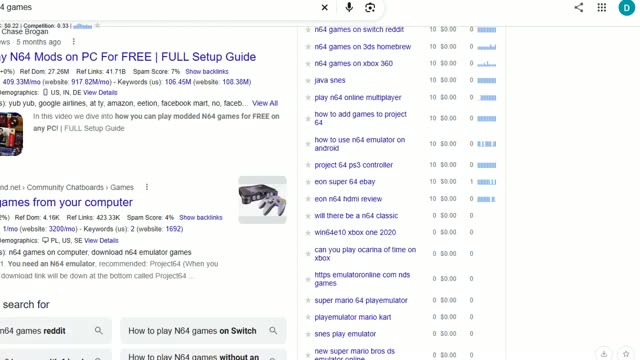Screen dimensions: 640x360
Task: Star the 'win64e10 xbox one 2020' keyword
Action: (308, 233)
